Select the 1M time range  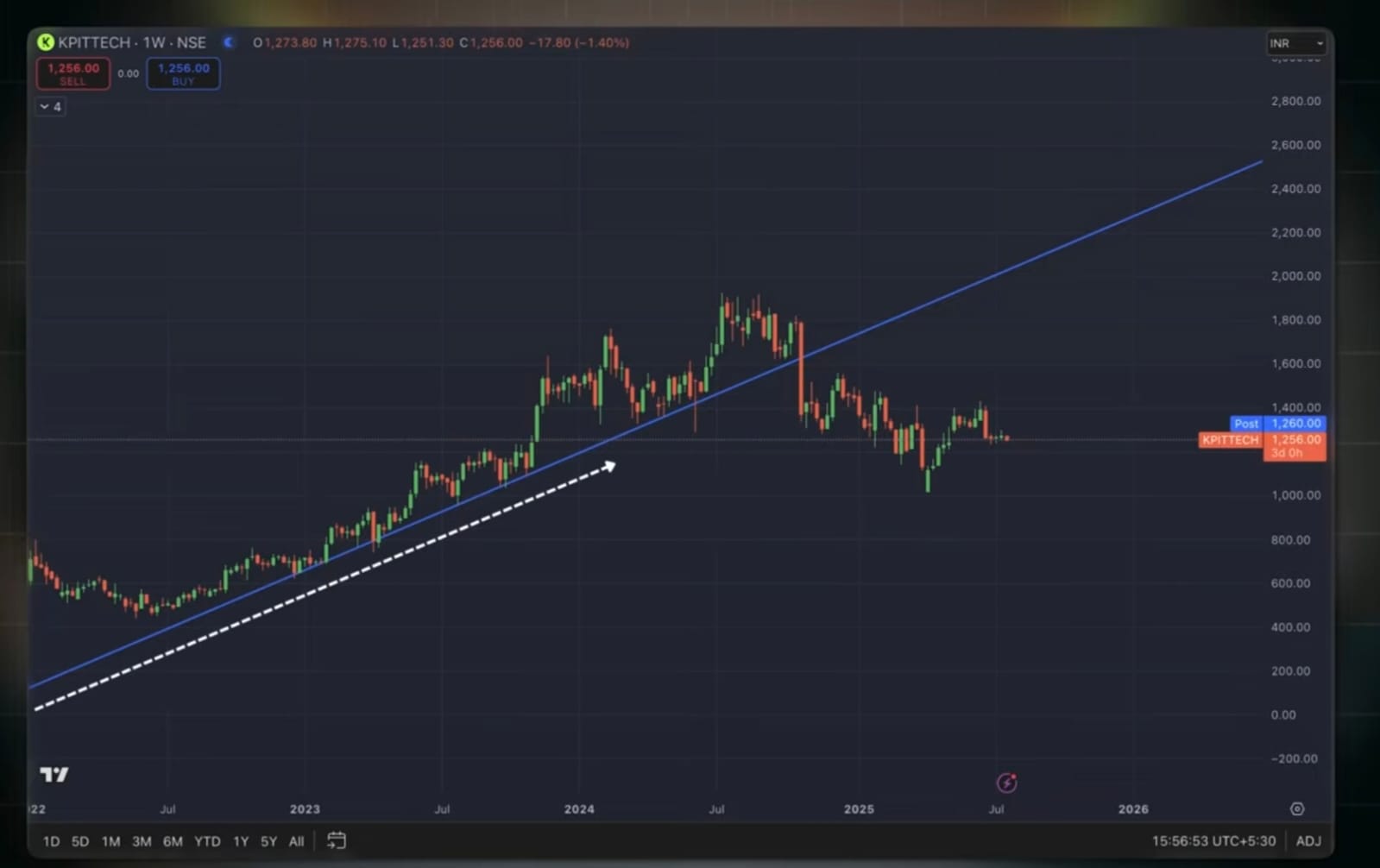pyautogui.click(x=110, y=841)
